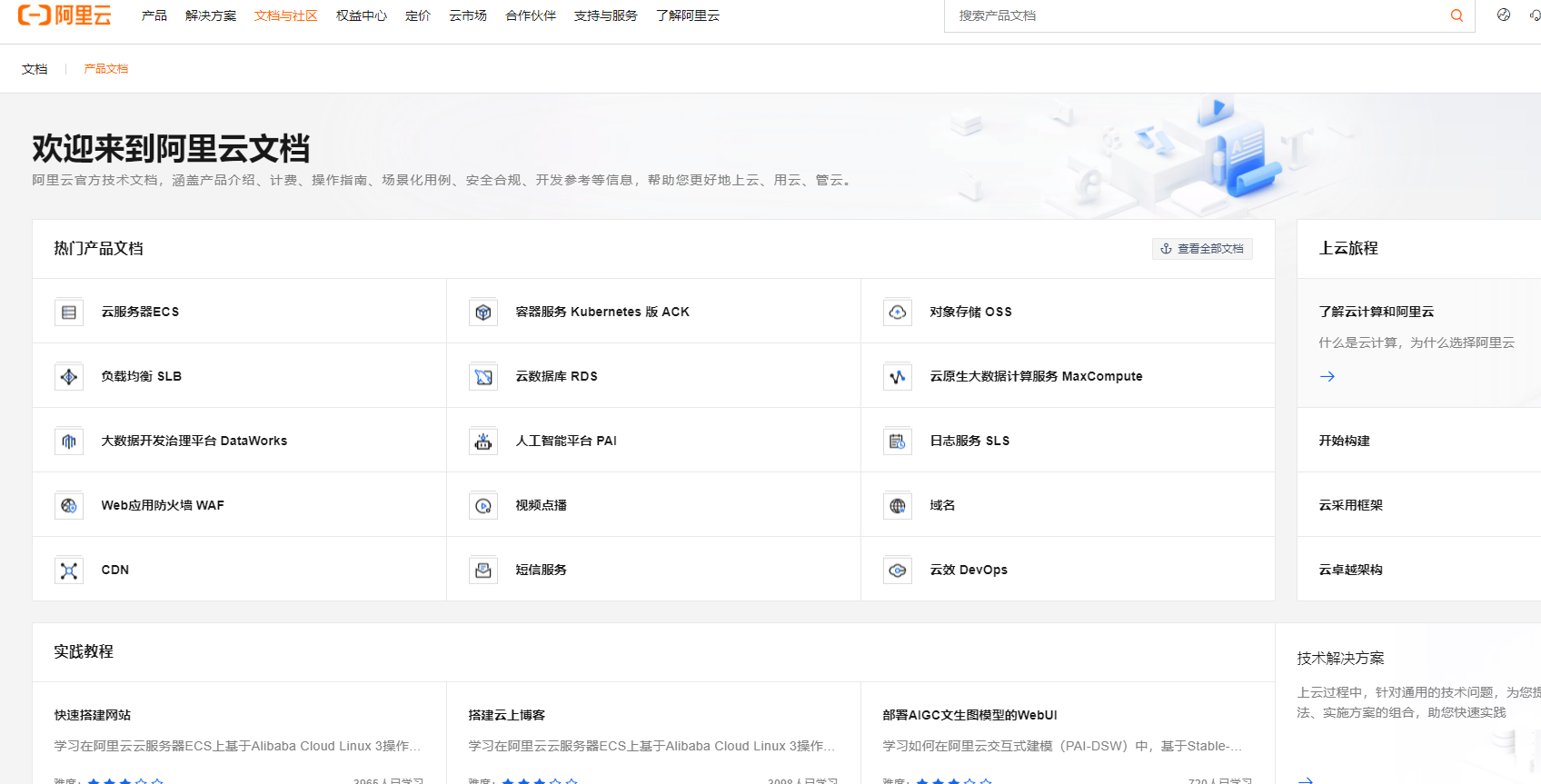The image size is (1541, 784).
Task: Select 文档与社区 in top navigation
Action: pyautogui.click(x=286, y=15)
